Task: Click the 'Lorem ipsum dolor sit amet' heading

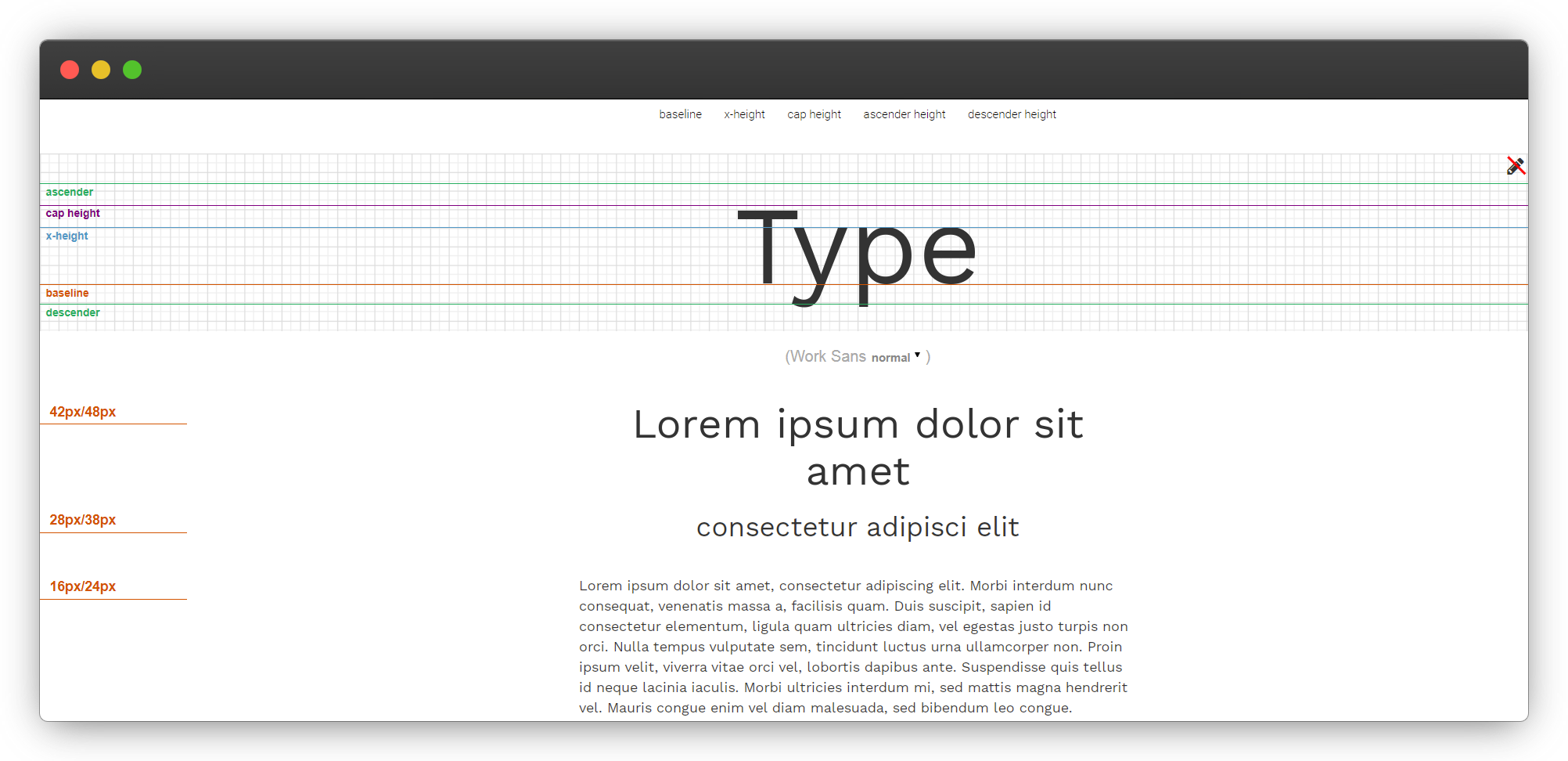Action: [x=858, y=448]
